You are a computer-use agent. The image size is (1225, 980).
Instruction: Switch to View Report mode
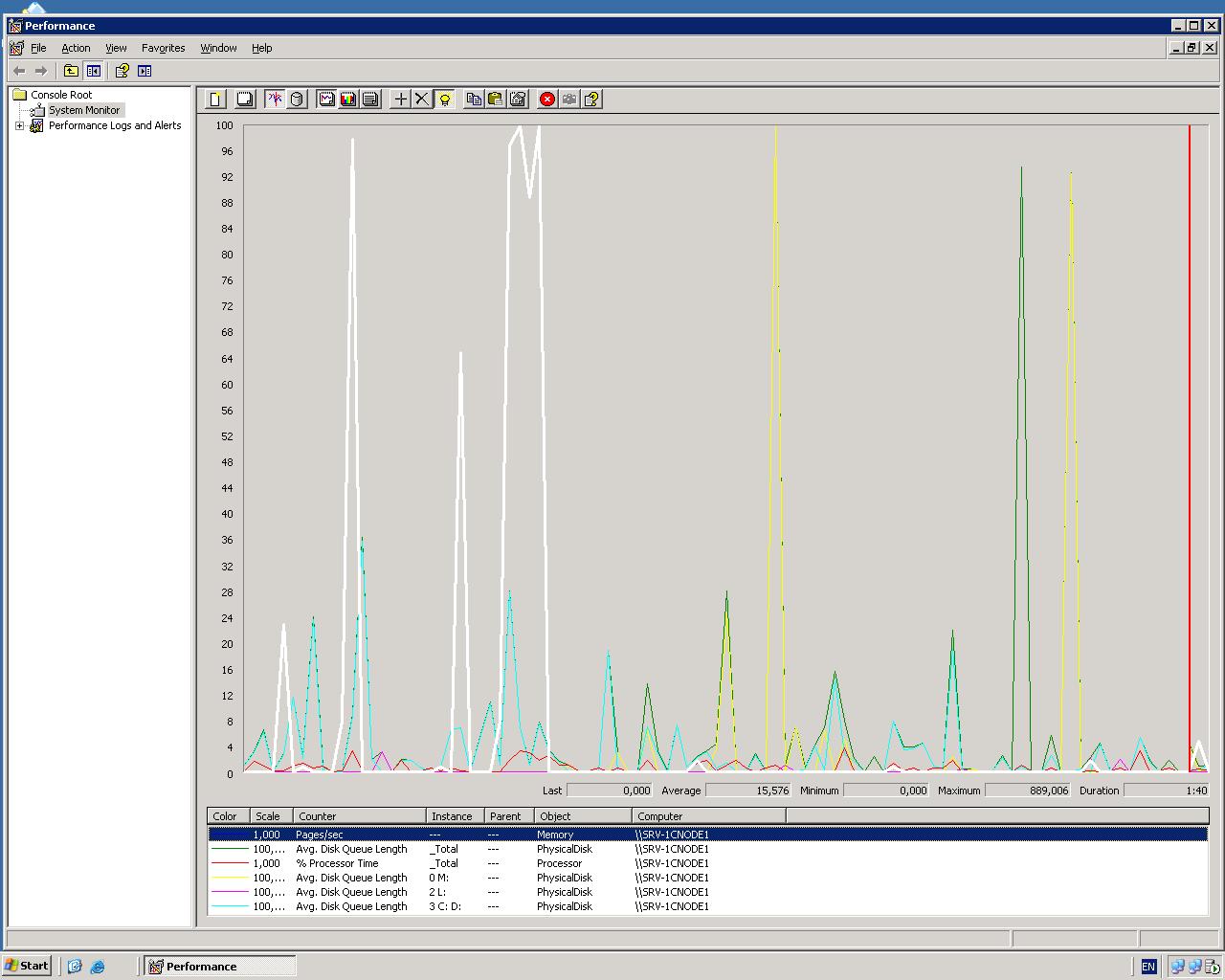pyautogui.click(x=370, y=99)
